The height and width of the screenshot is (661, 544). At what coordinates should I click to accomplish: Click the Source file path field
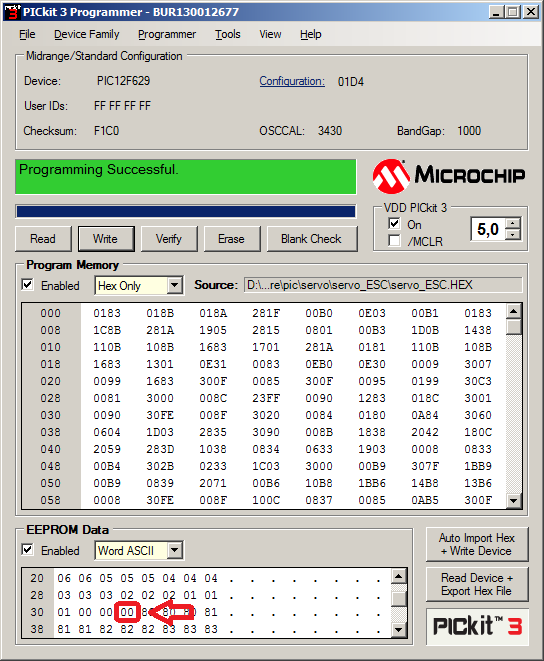[383, 285]
